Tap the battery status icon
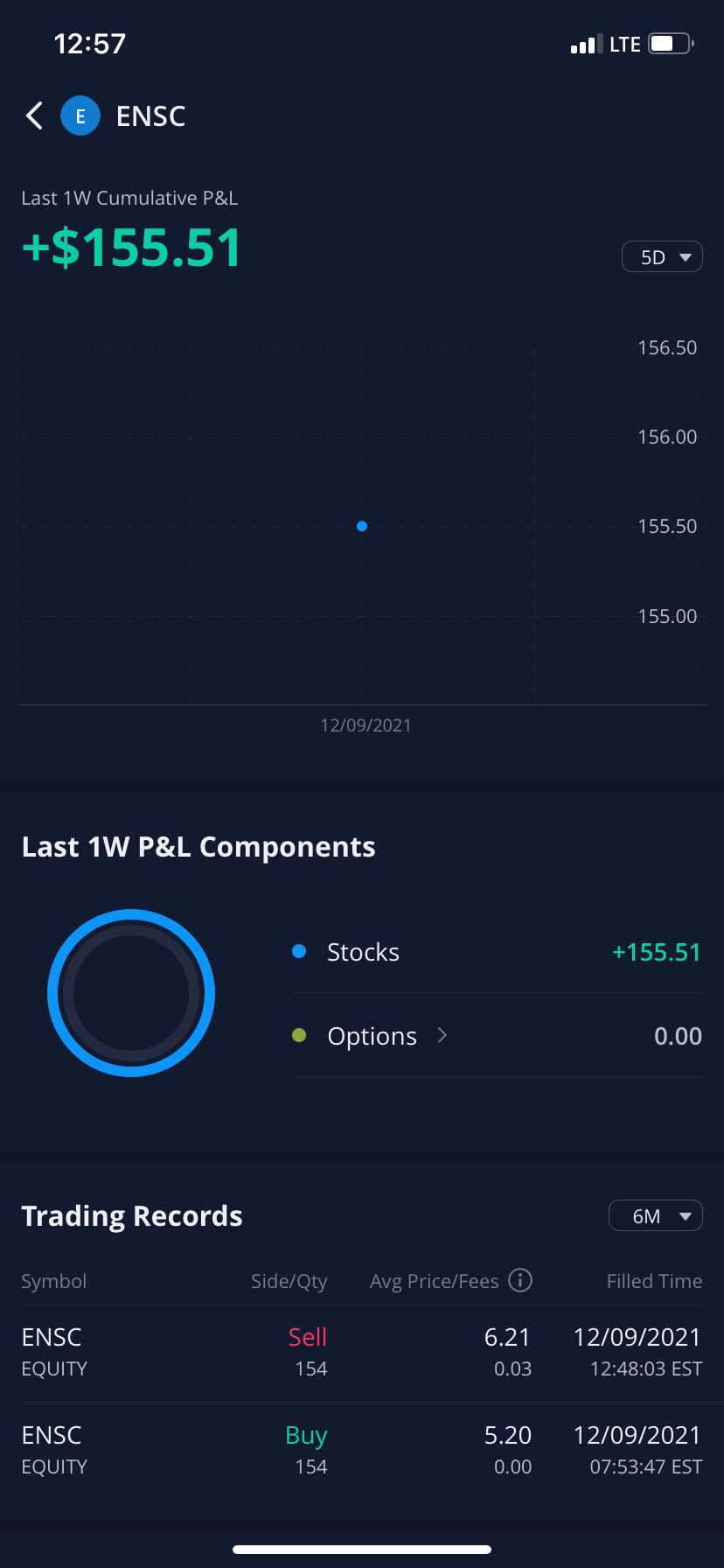Image resolution: width=724 pixels, height=1568 pixels. pos(671,44)
